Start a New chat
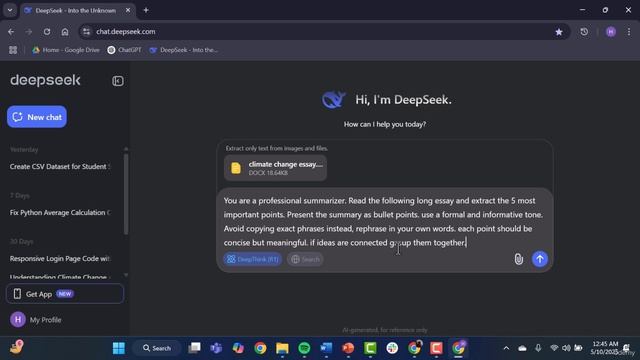The height and width of the screenshot is (360, 640). click(37, 117)
